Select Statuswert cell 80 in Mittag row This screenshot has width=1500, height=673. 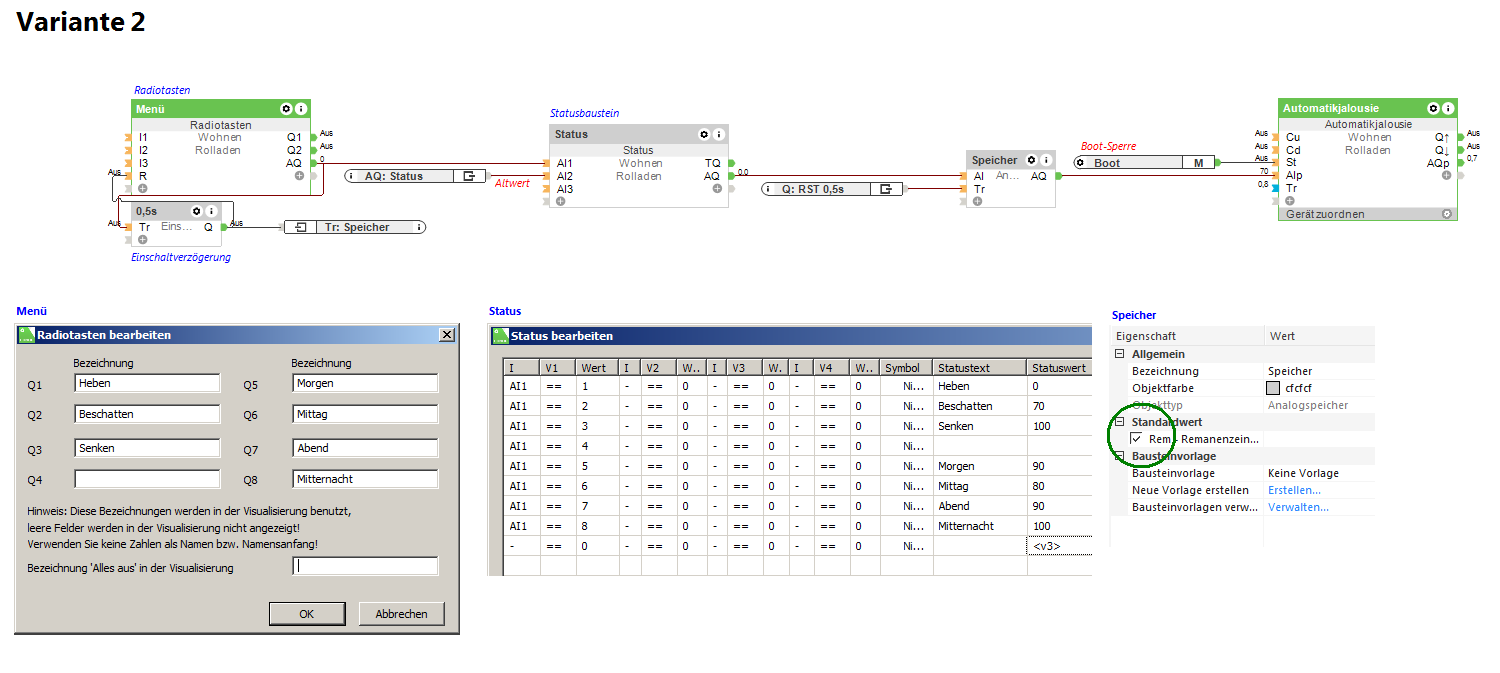click(x=1059, y=486)
